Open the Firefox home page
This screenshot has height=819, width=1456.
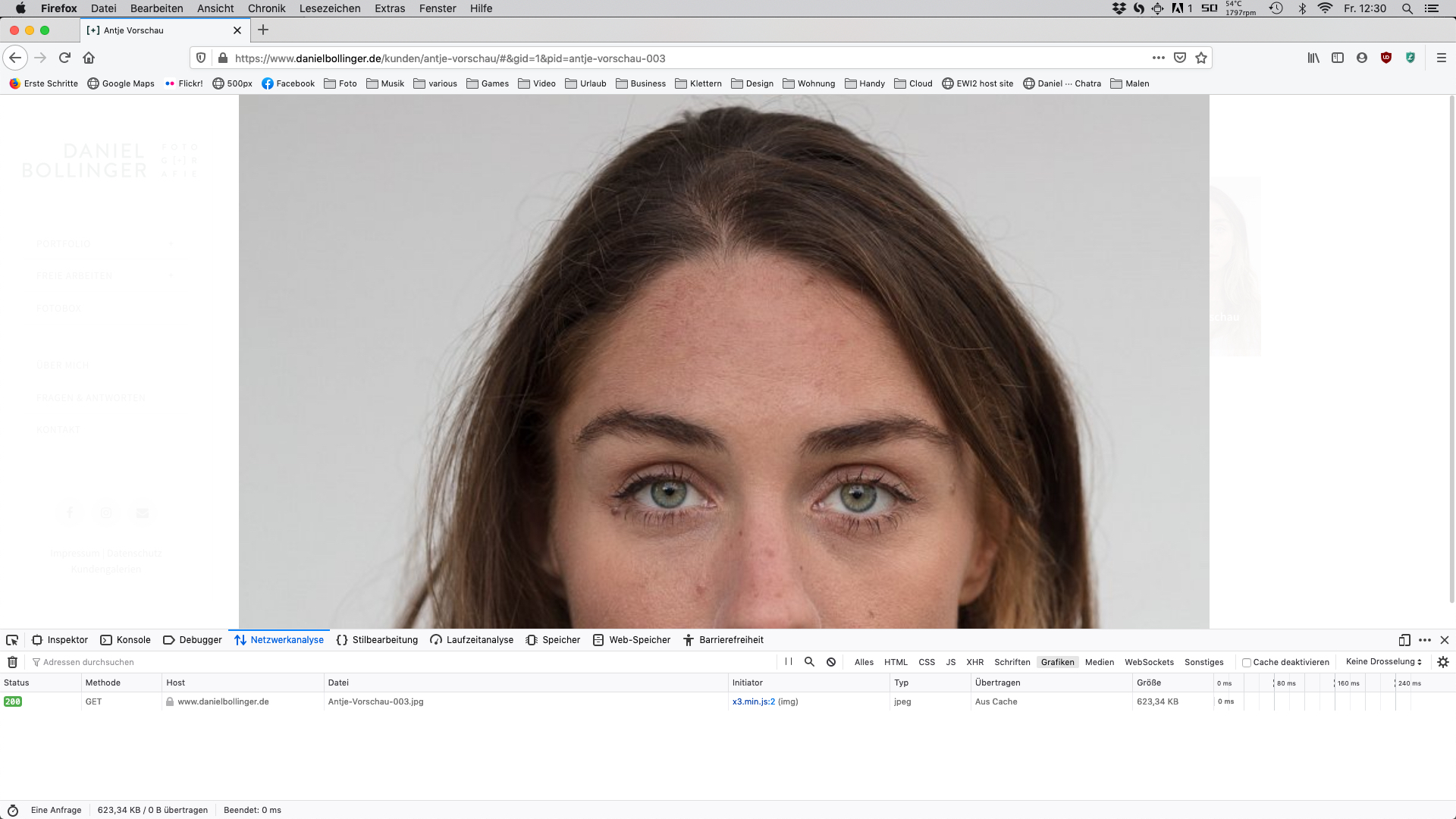point(89,58)
